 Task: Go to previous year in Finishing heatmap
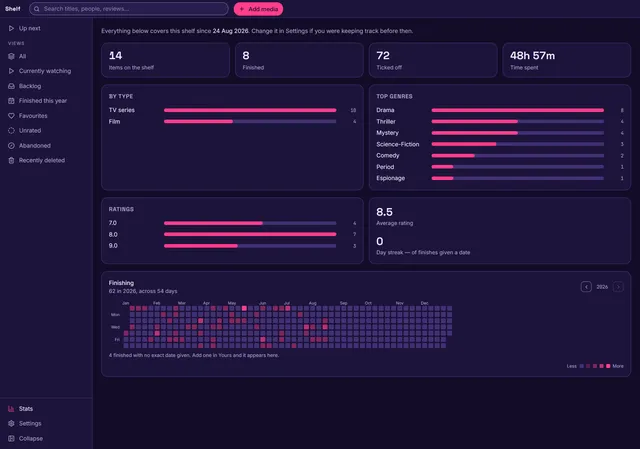point(586,287)
